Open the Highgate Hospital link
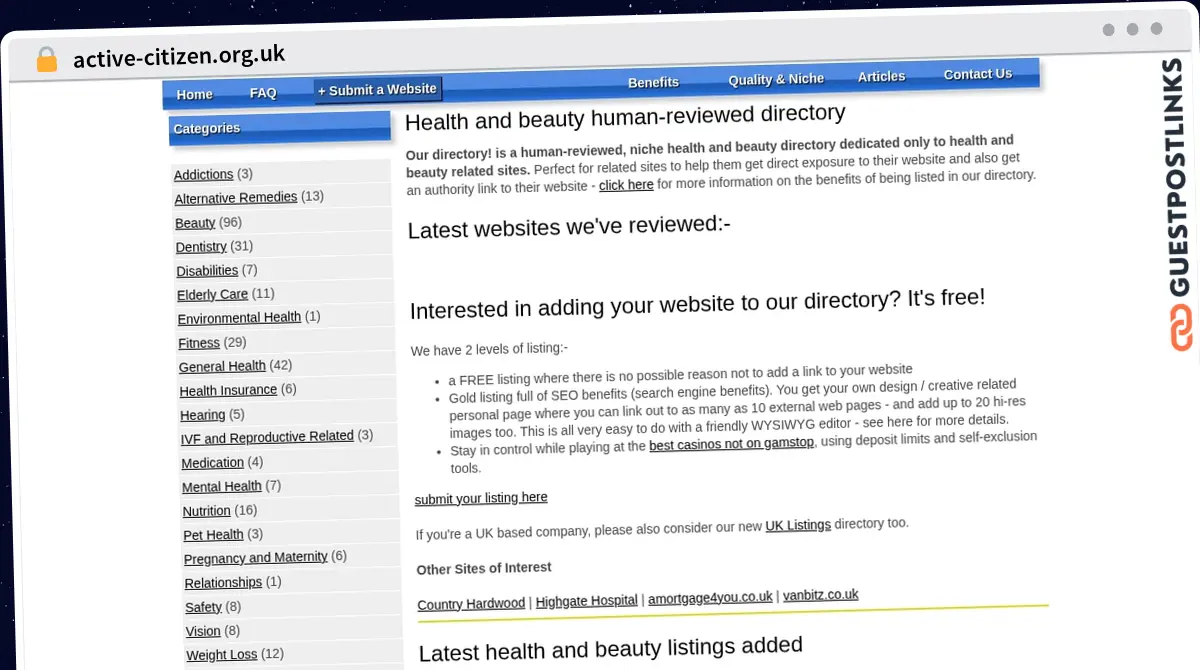This screenshot has width=1200, height=670. (x=586, y=600)
